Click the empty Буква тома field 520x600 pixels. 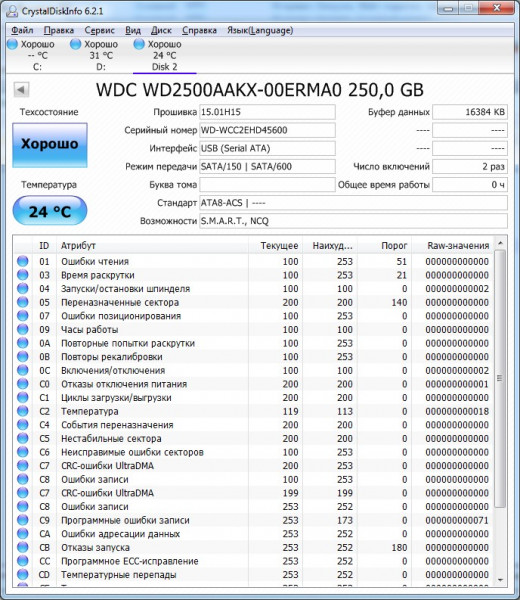pos(267,185)
